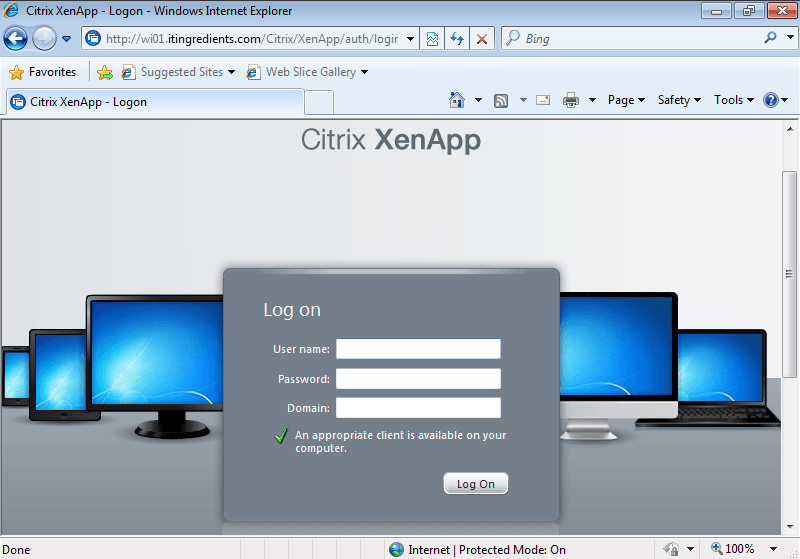Click the green checkmark client status icon

[x=281, y=436]
